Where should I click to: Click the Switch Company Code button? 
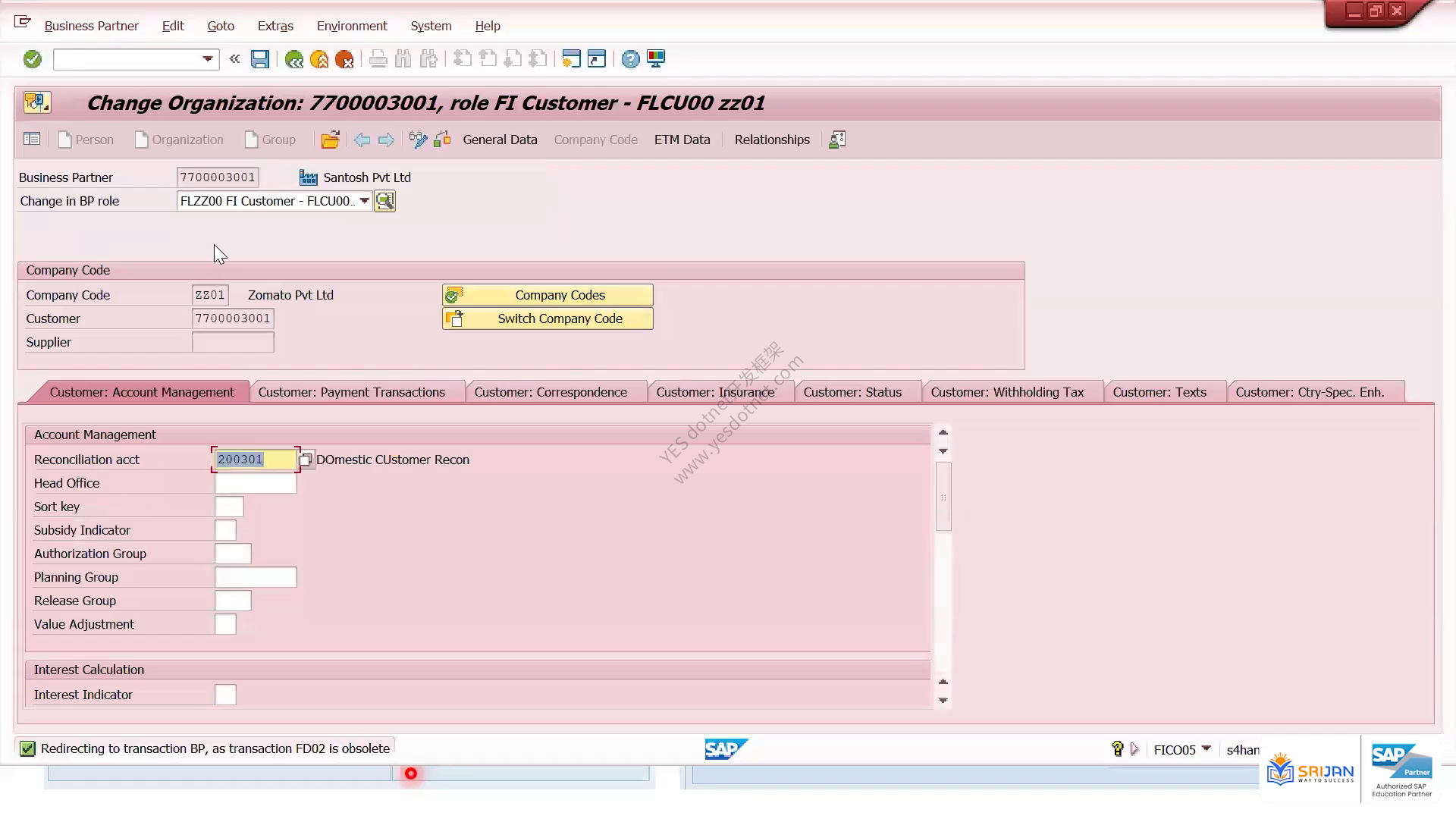click(x=548, y=318)
